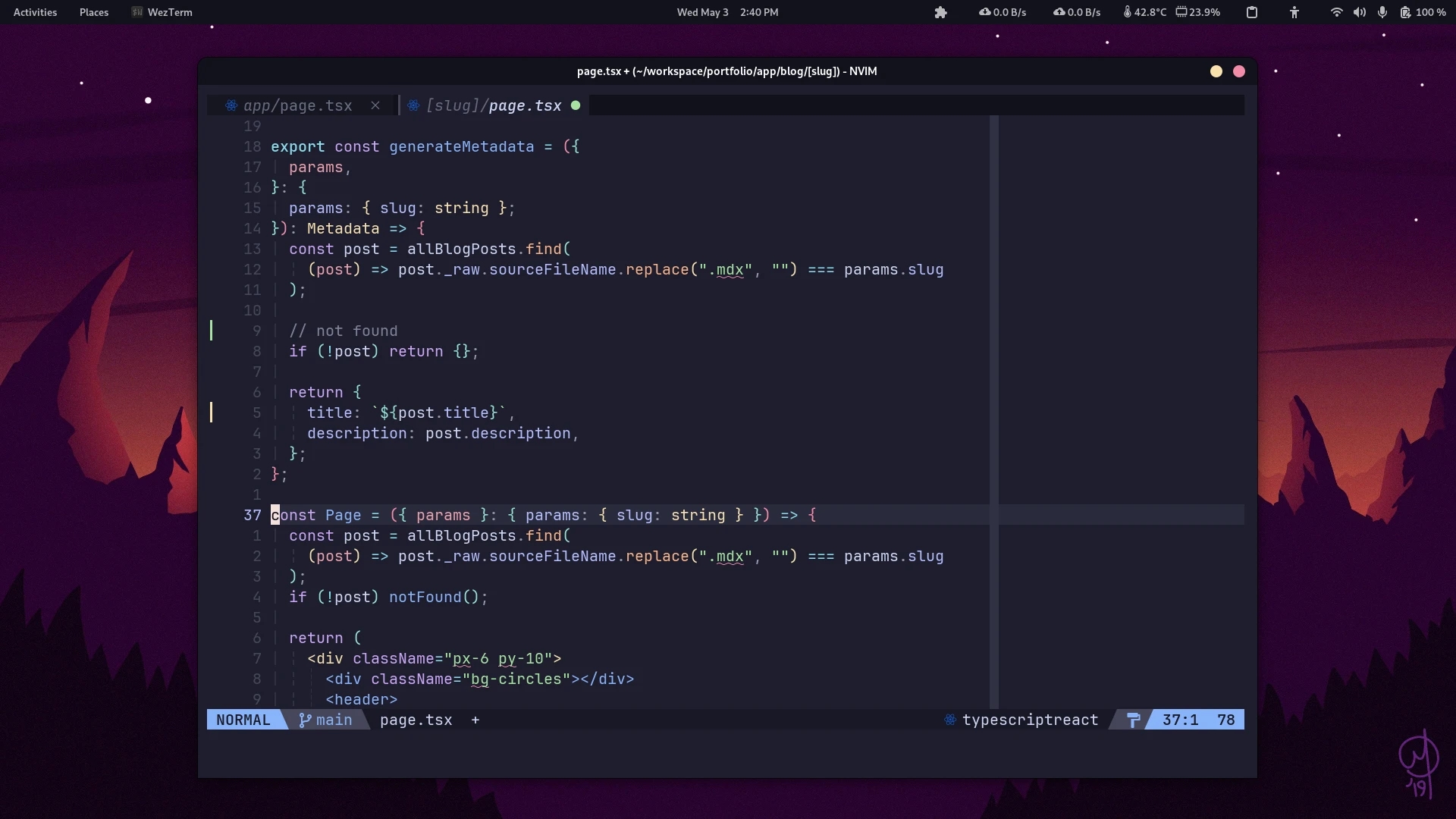
Task: Close the app/page.tsx tab with X
Action: (375, 105)
